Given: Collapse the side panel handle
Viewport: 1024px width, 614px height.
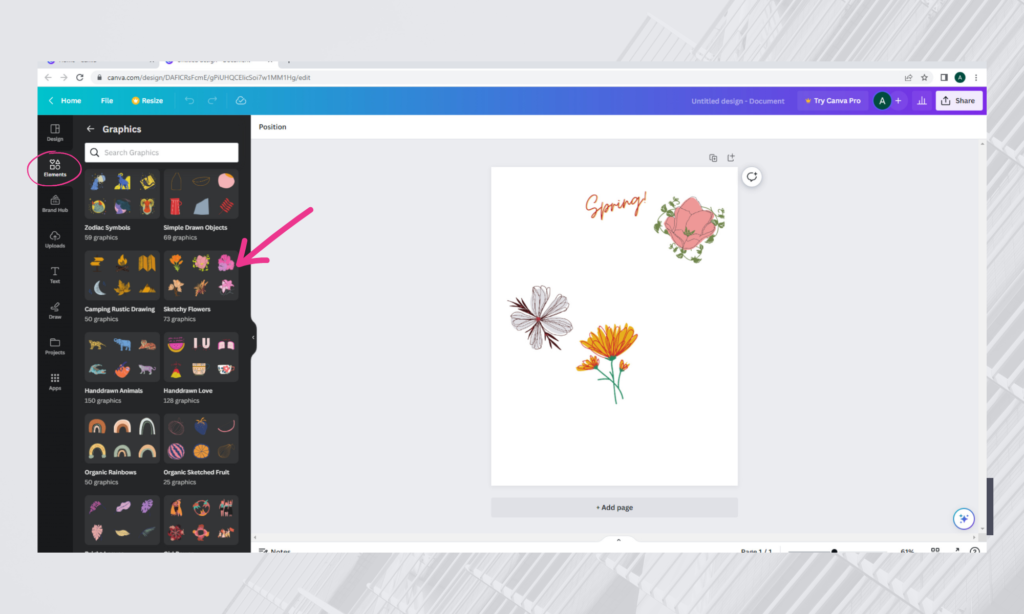Looking at the screenshot, I should pyautogui.click(x=253, y=338).
